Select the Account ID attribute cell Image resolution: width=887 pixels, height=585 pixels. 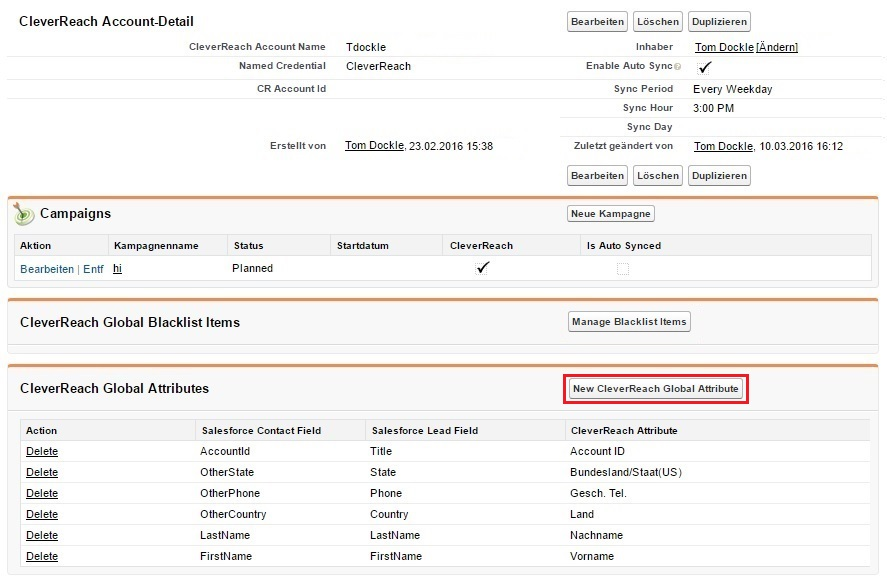click(x=597, y=451)
